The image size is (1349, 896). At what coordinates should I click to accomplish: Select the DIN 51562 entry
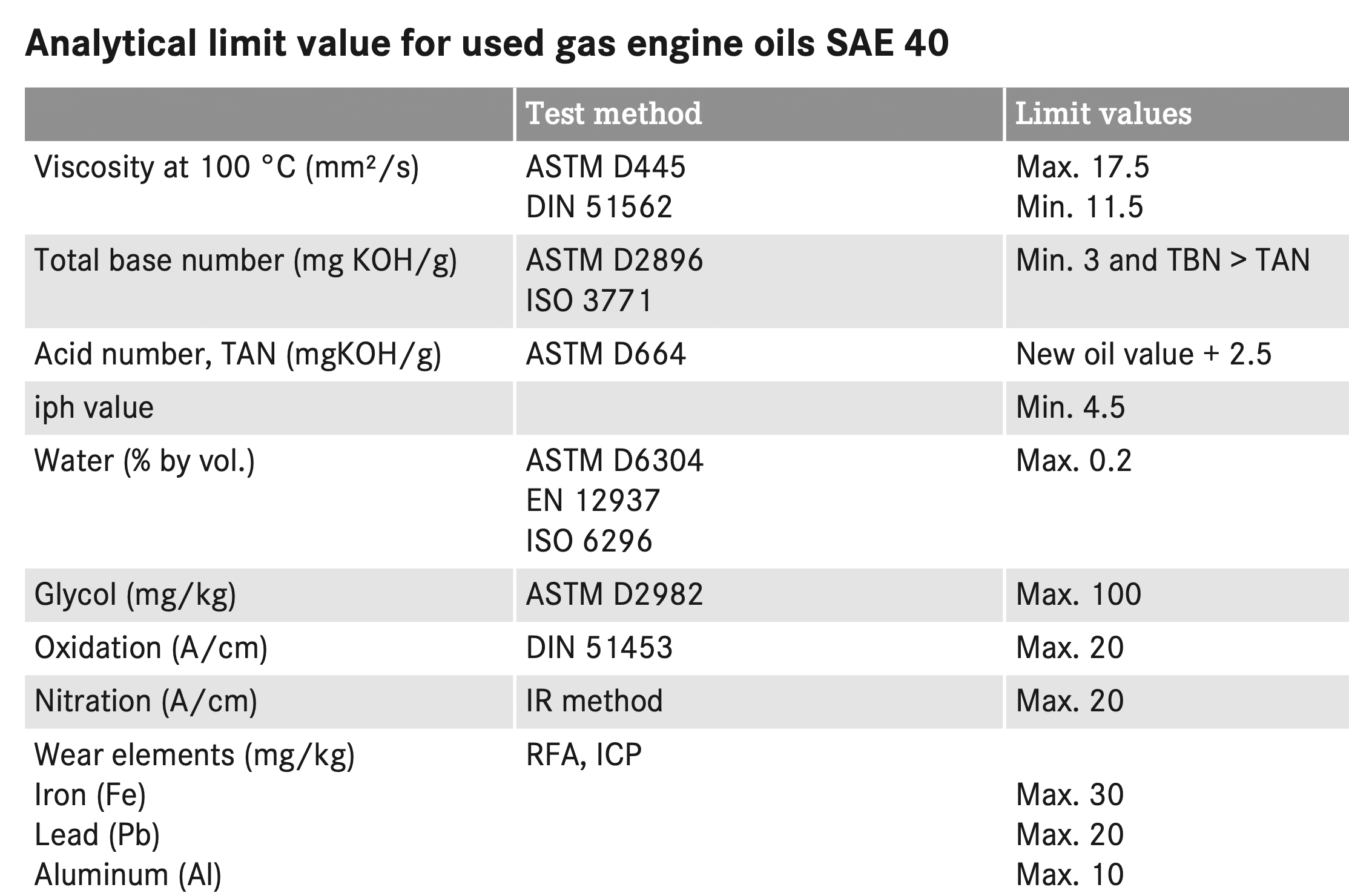599,207
